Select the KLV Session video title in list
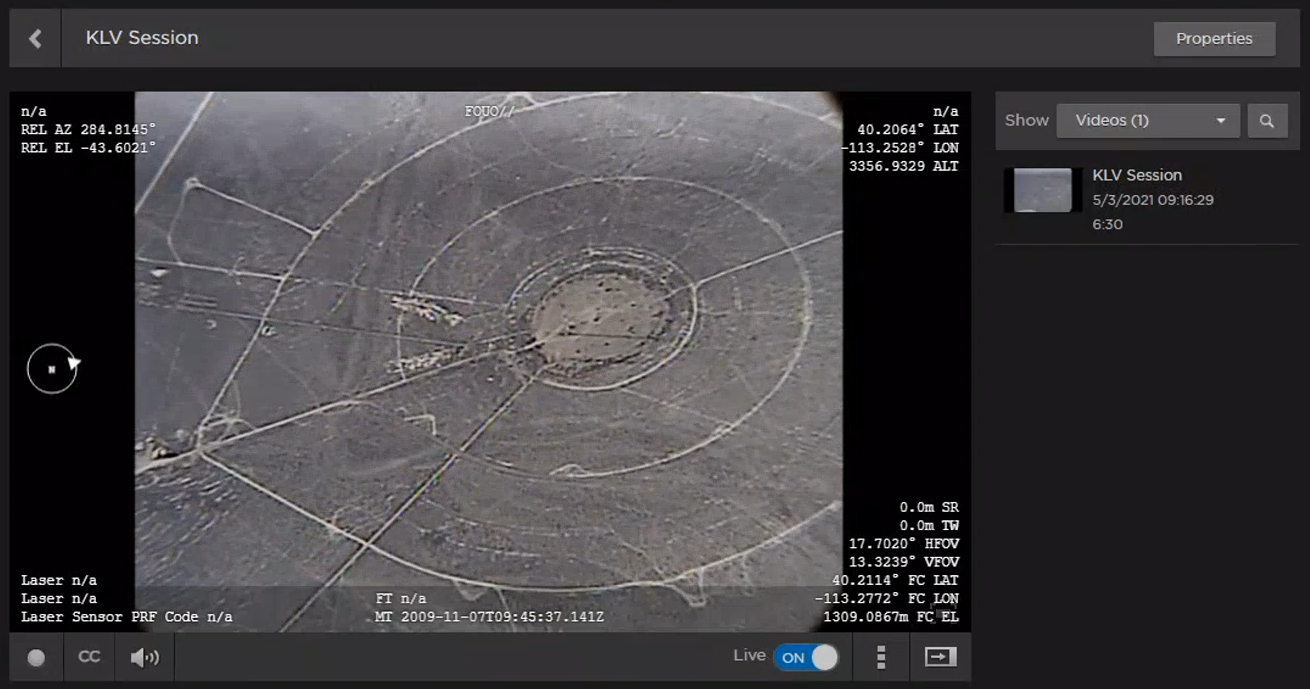The height and width of the screenshot is (689, 1310). point(1137,175)
